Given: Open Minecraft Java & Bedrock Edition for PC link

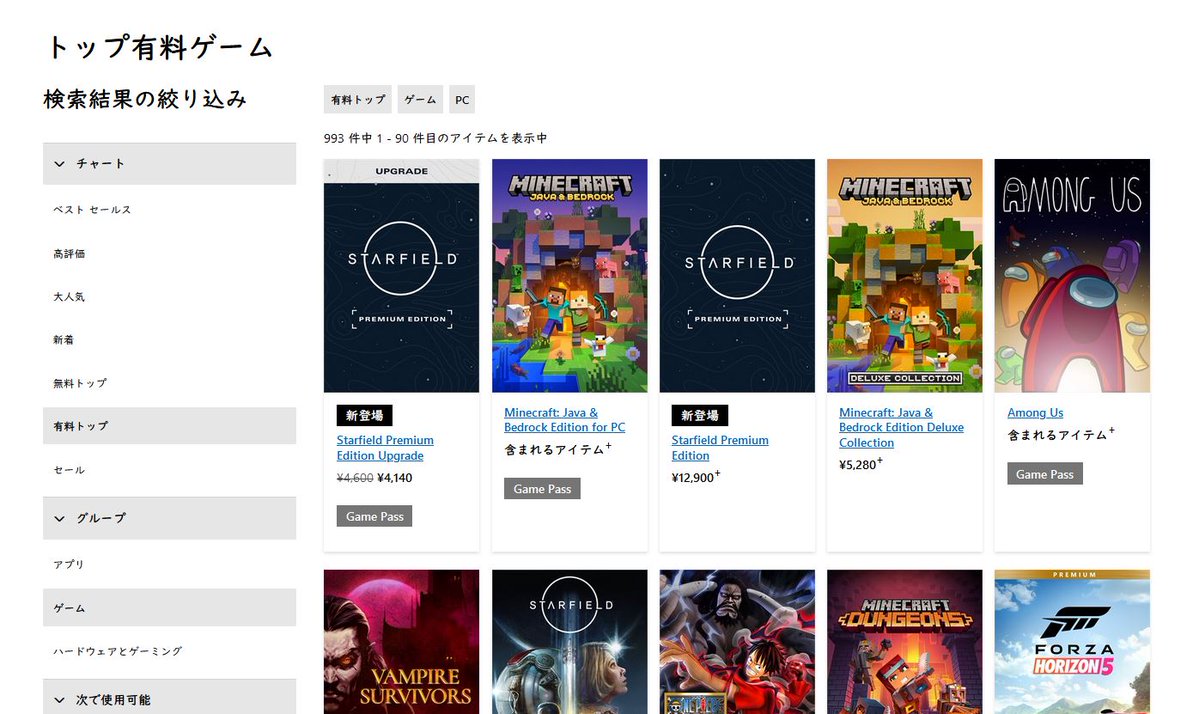Looking at the screenshot, I should (x=564, y=420).
